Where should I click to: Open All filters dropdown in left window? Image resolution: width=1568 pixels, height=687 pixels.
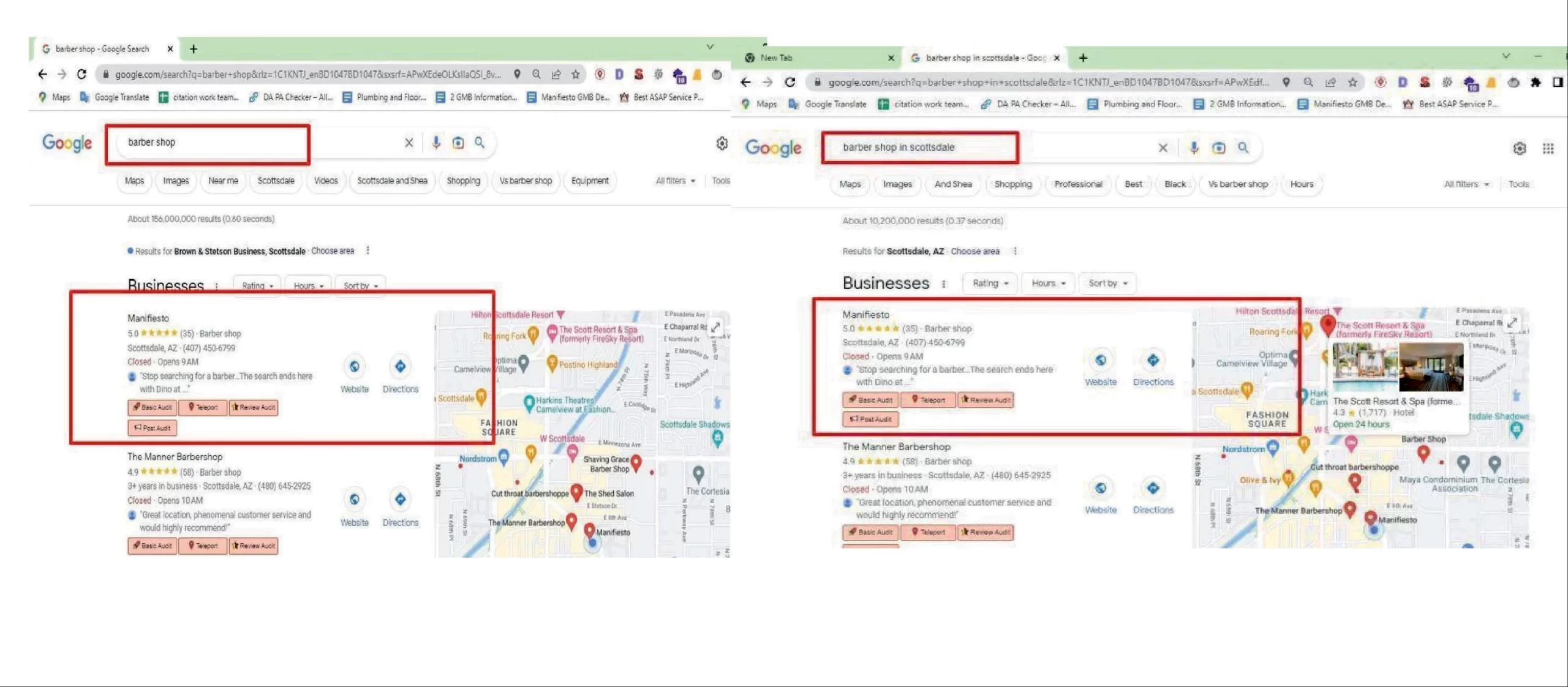coord(675,181)
